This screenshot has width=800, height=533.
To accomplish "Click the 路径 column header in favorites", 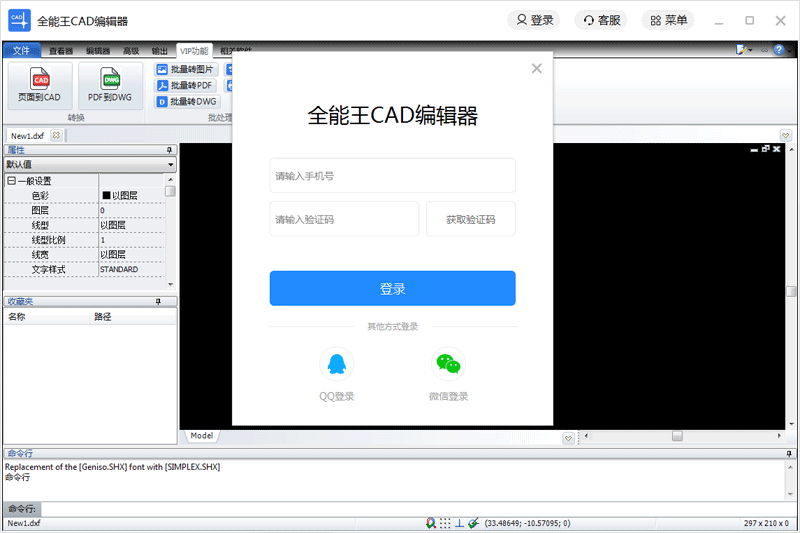I will point(133,317).
